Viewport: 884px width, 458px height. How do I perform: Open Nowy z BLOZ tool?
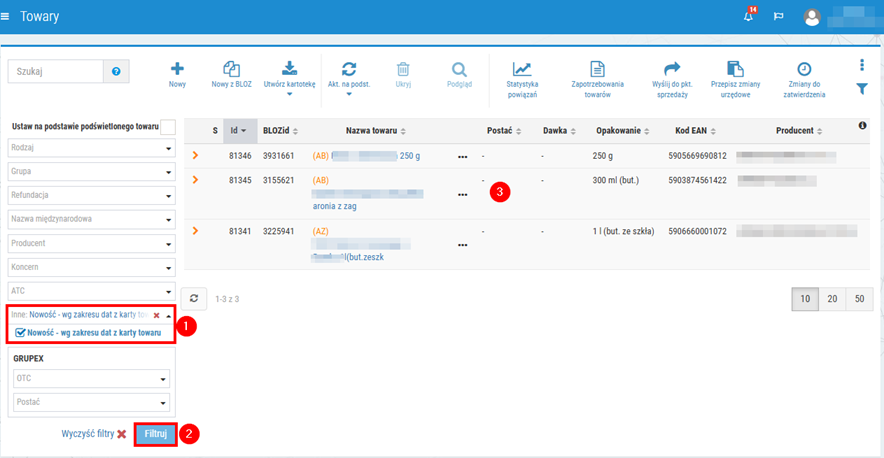231,69
